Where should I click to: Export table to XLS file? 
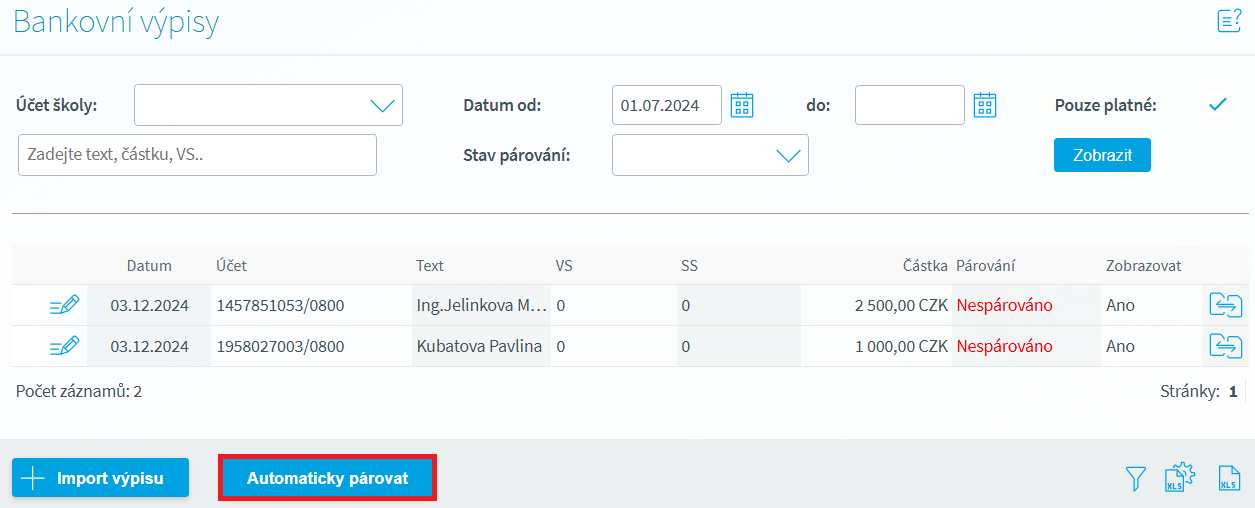[x=1229, y=479]
